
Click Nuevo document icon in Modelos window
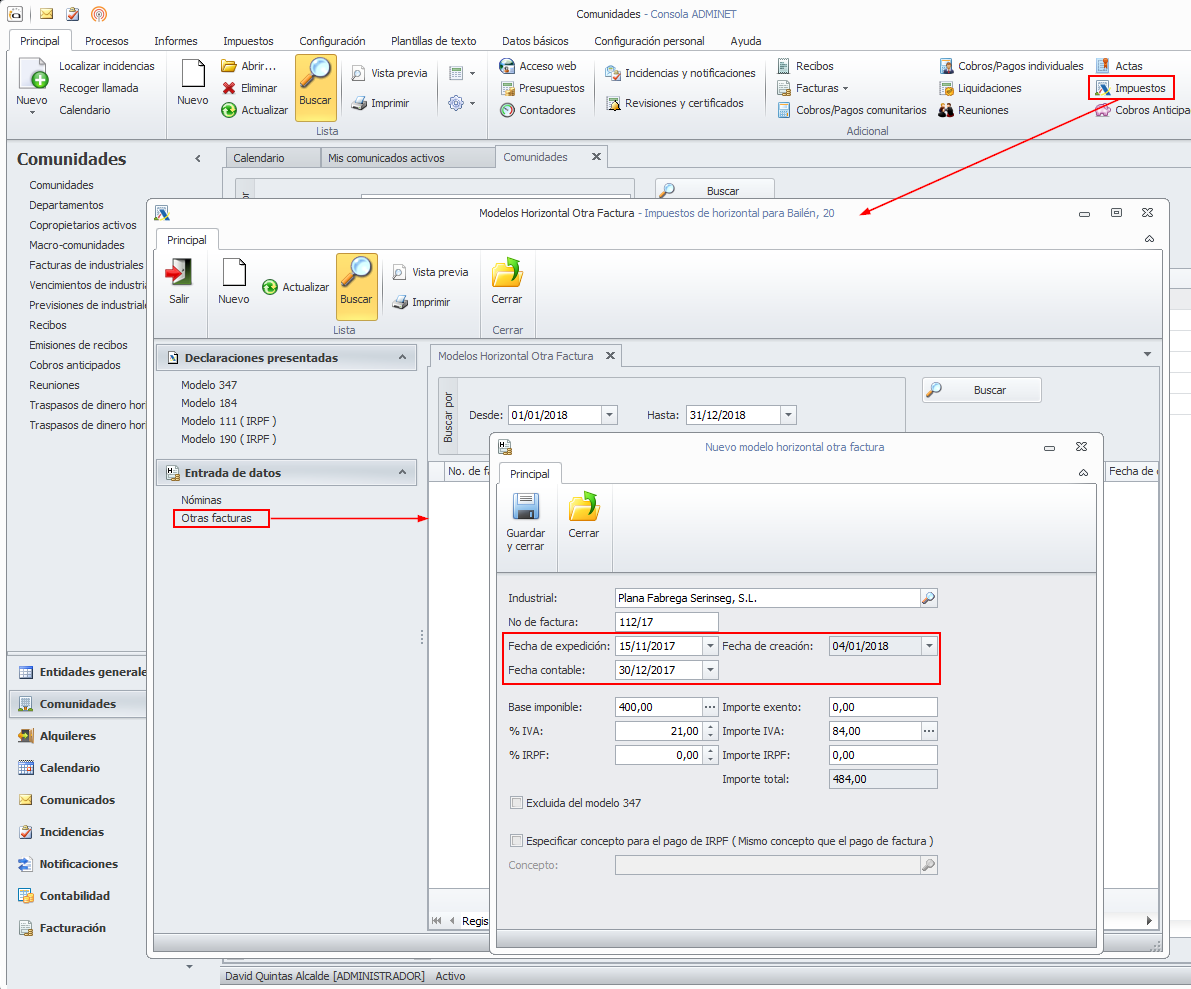233,273
